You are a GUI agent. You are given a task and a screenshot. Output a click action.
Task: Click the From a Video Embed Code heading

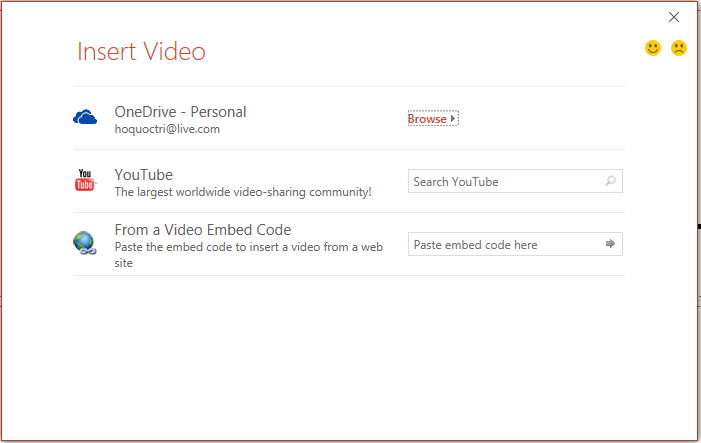[203, 230]
